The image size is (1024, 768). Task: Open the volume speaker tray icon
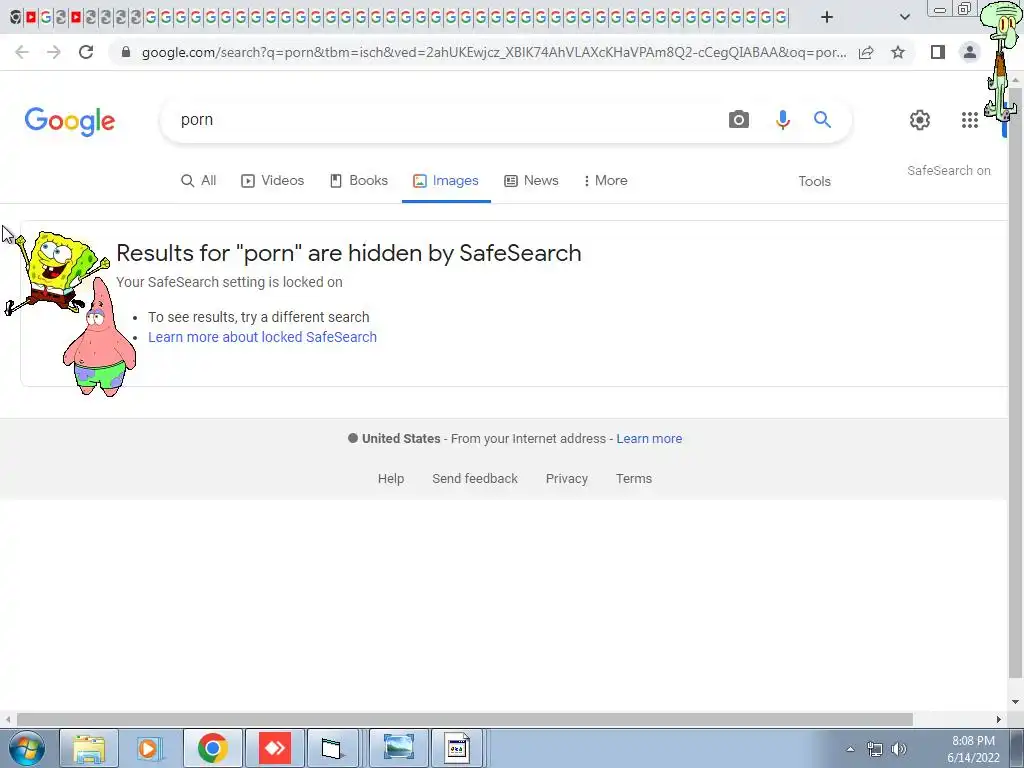coord(899,749)
